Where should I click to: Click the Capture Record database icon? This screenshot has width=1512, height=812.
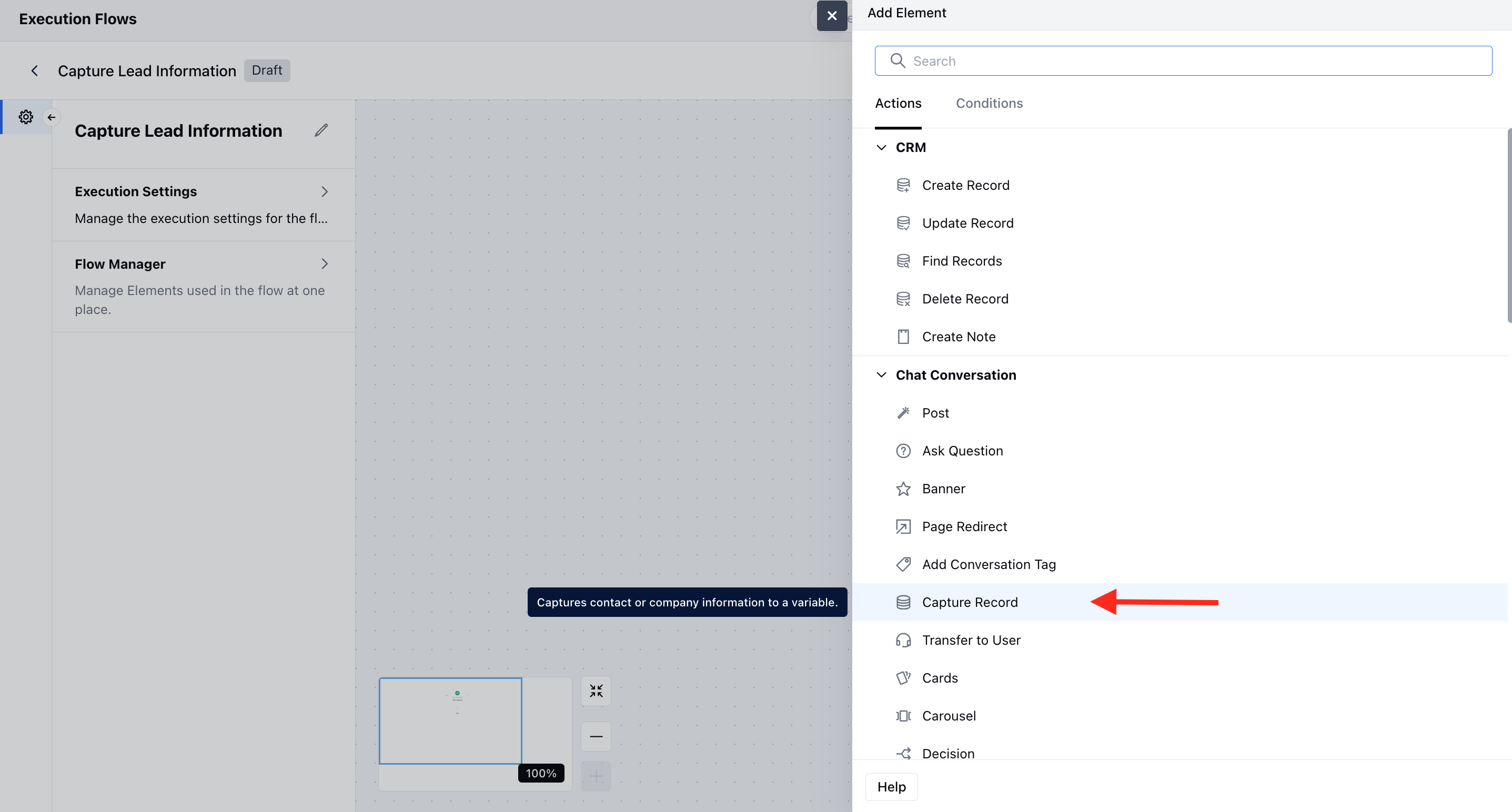(903, 603)
